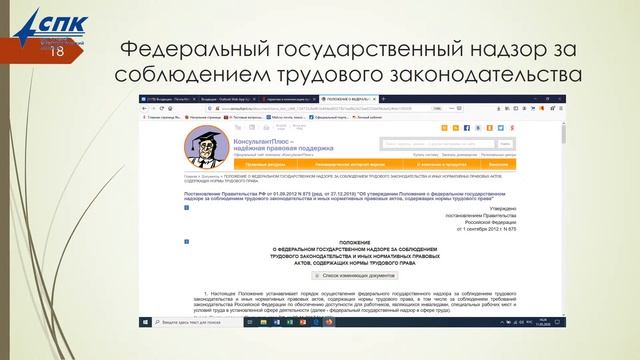
Task: Open Word from the taskbar
Action: click(276, 322)
